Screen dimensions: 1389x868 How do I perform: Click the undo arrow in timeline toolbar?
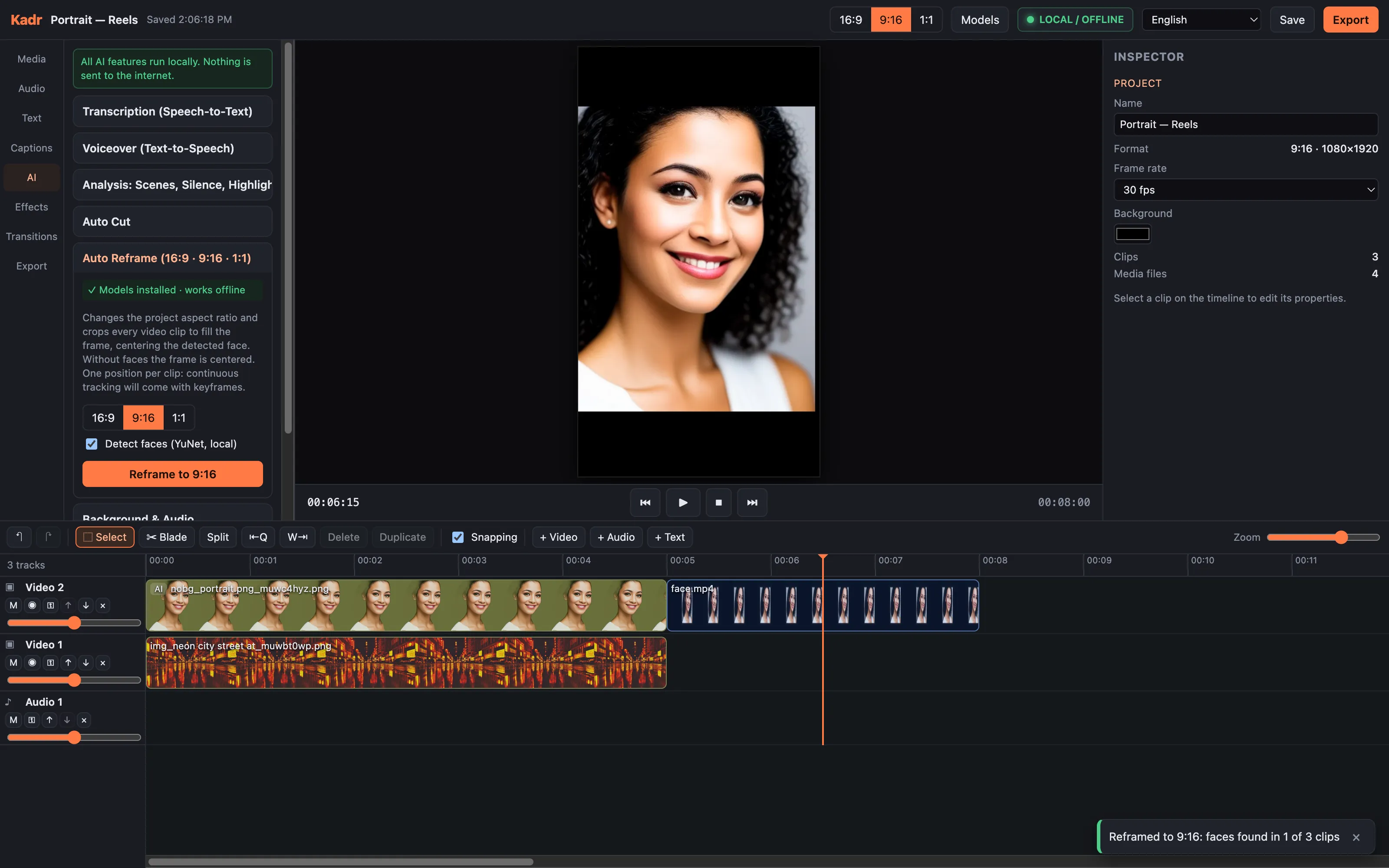click(19, 537)
